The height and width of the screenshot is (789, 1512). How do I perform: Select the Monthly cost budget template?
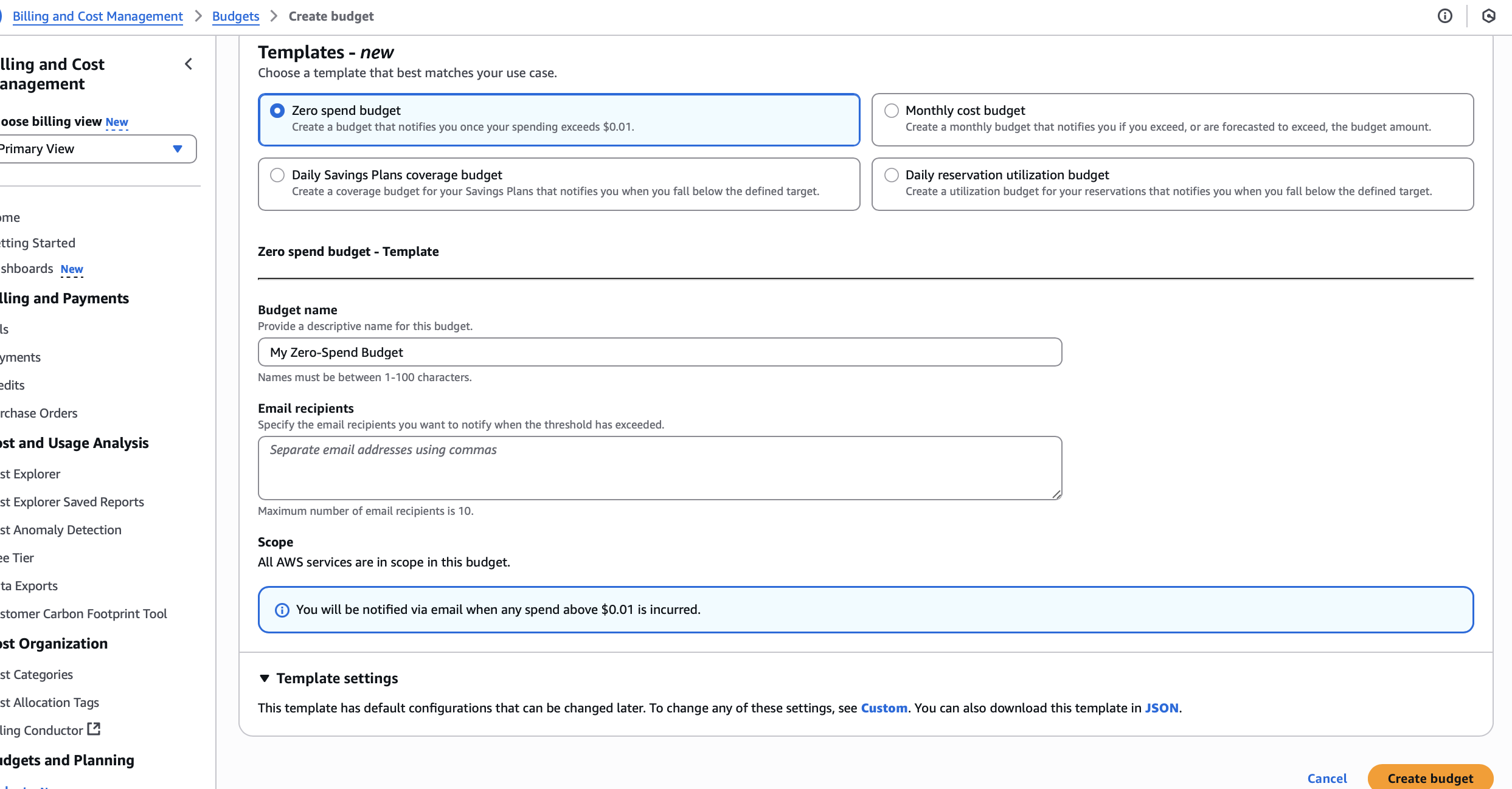[x=891, y=111]
